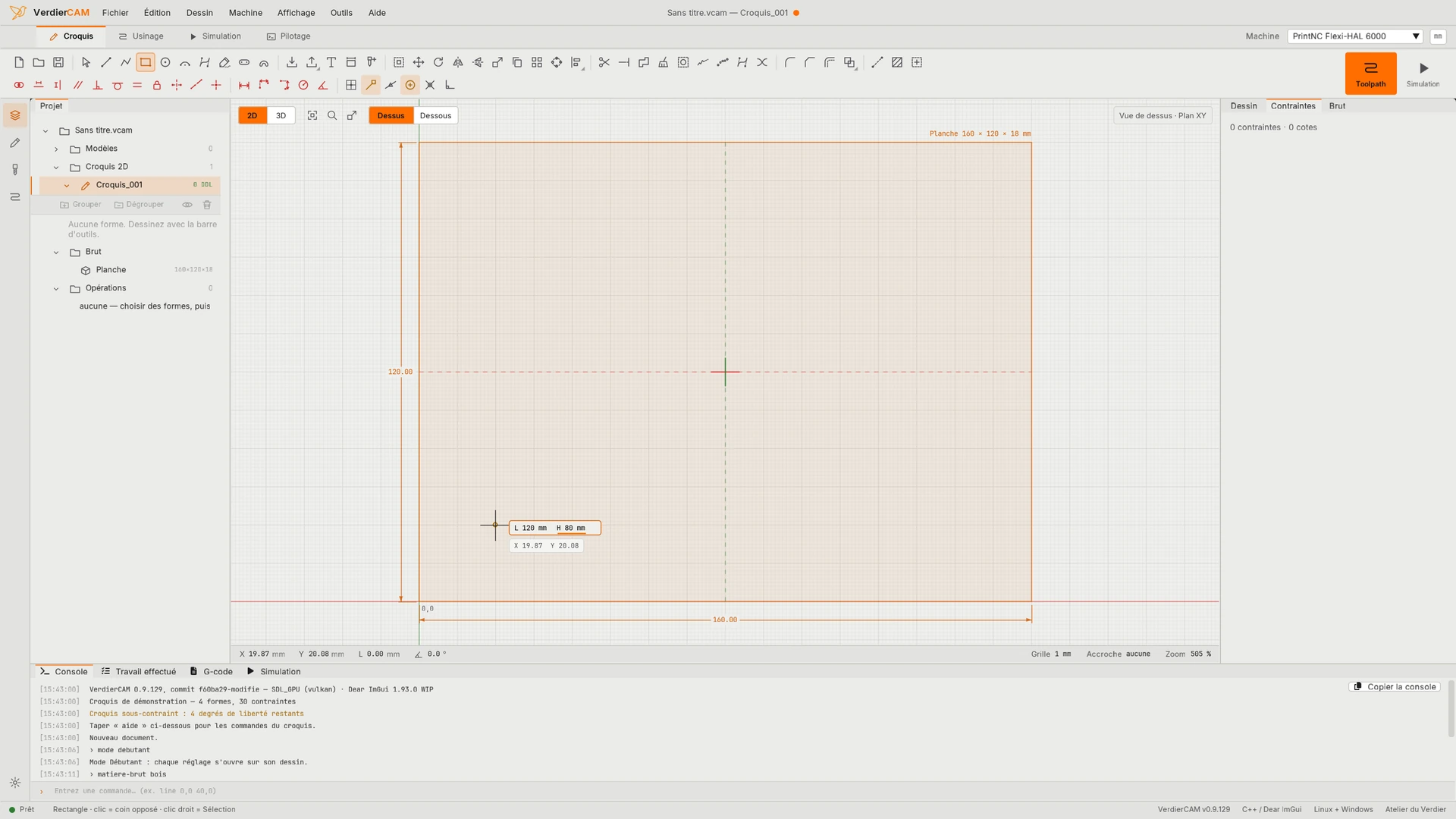Open the Machine dropdown PrintNC Flexi-HAL 6000
This screenshot has width=1456, height=819.
[1355, 36]
